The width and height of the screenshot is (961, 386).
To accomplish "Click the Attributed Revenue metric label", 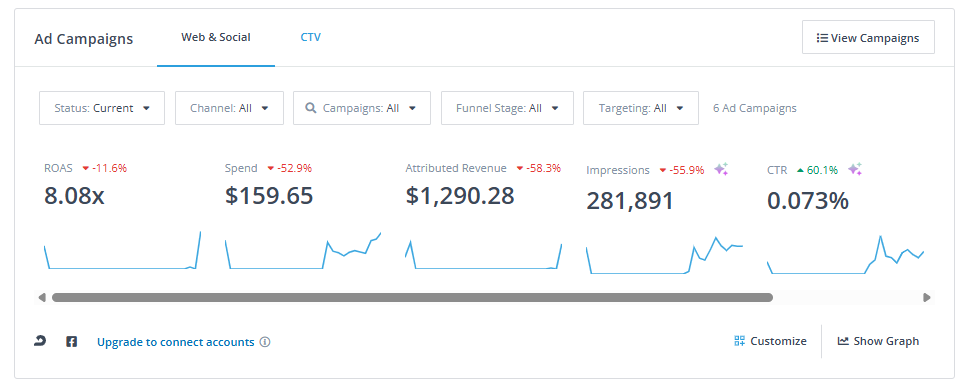I will coord(456,168).
